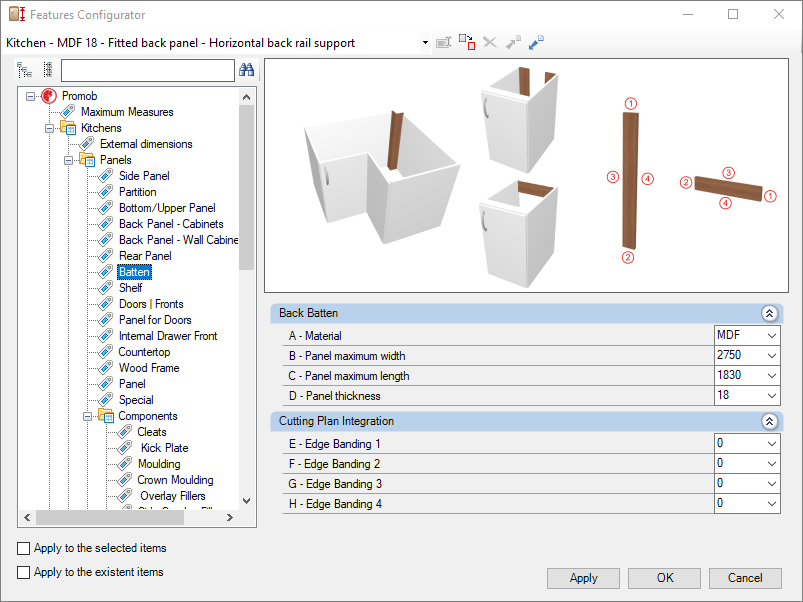Click the grey export arrow toolbar icon
The image size is (803, 602).
(513, 42)
